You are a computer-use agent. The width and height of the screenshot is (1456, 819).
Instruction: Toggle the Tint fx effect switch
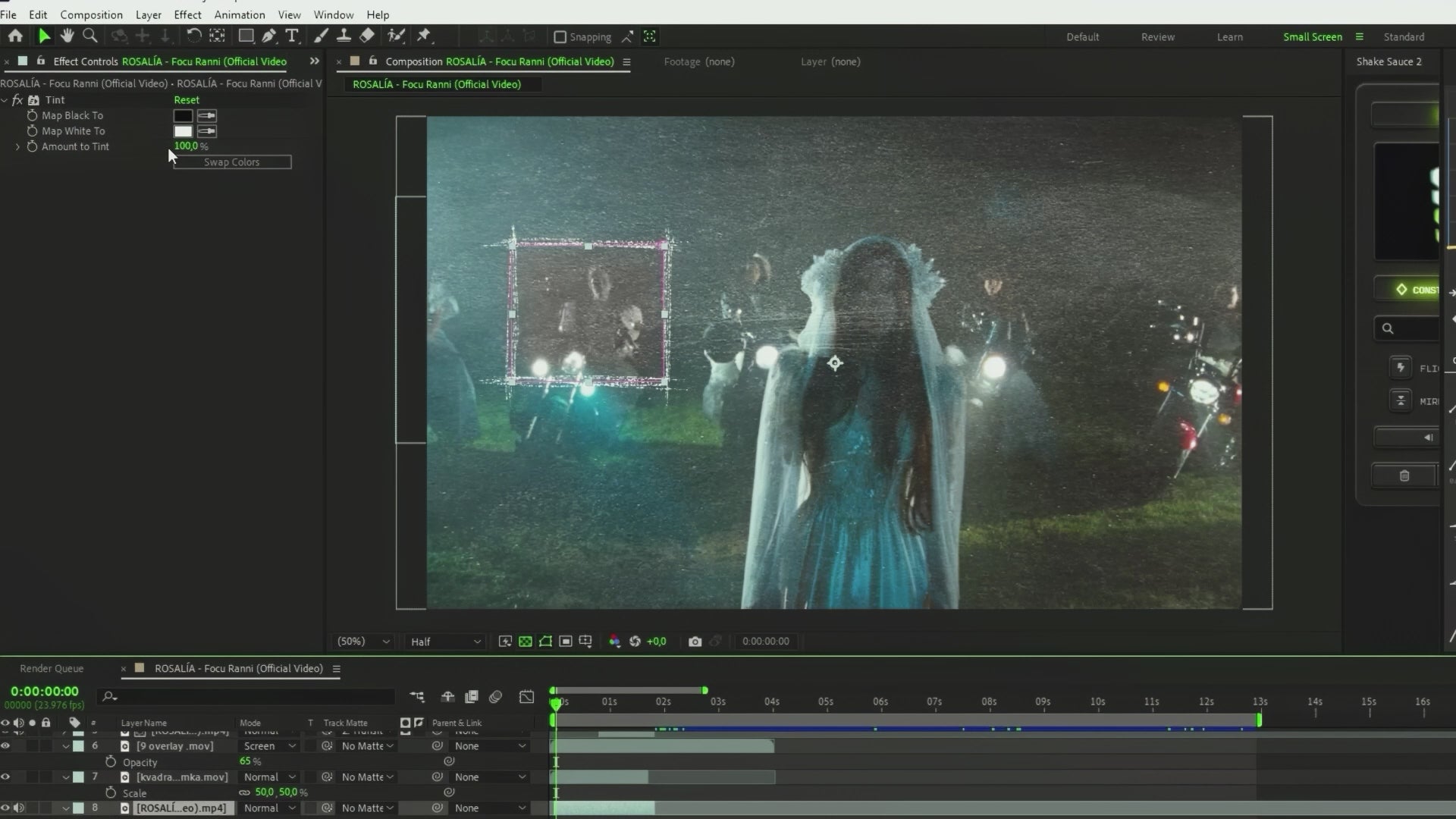[x=17, y=100]
